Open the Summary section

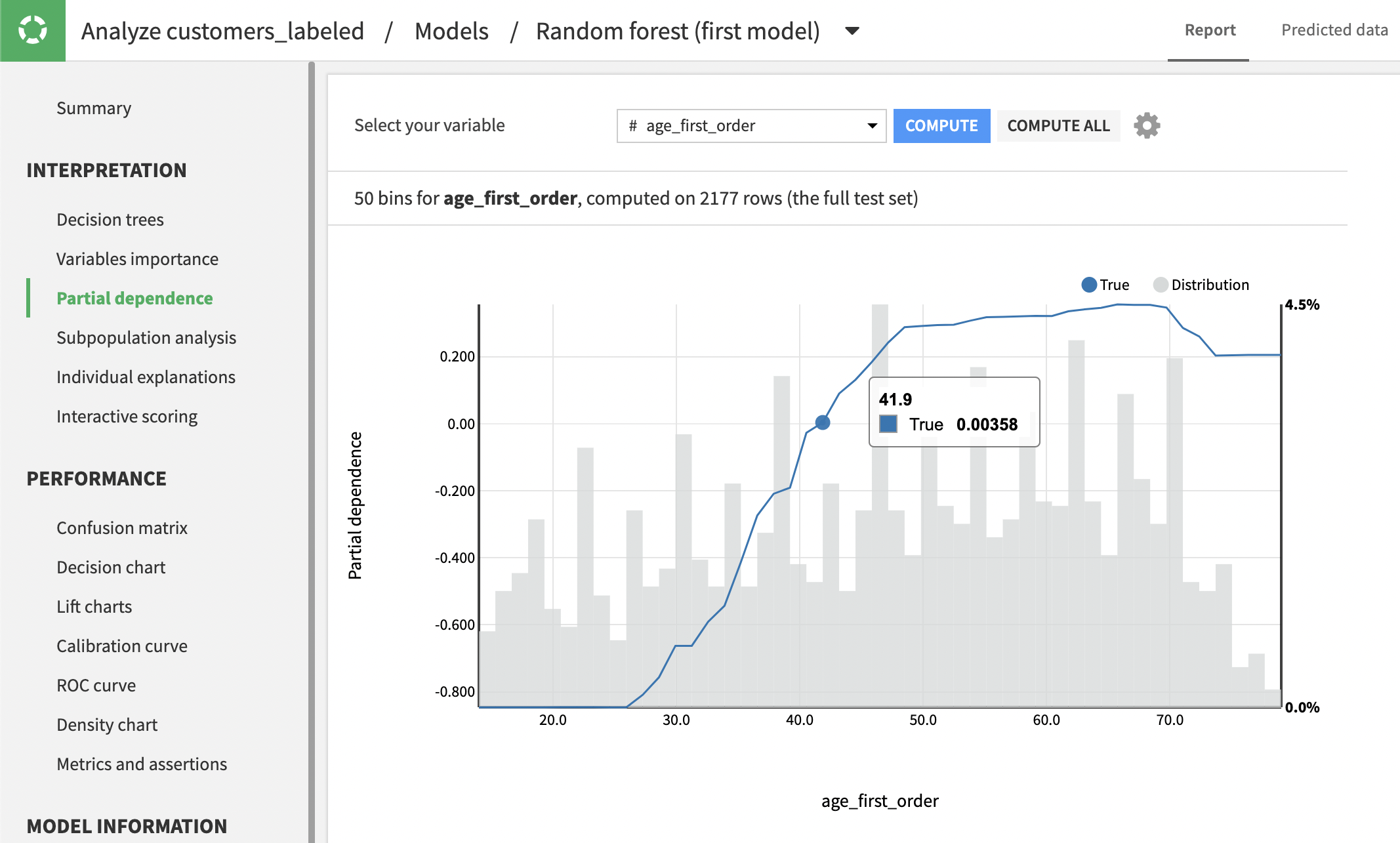tap(94, 108)
